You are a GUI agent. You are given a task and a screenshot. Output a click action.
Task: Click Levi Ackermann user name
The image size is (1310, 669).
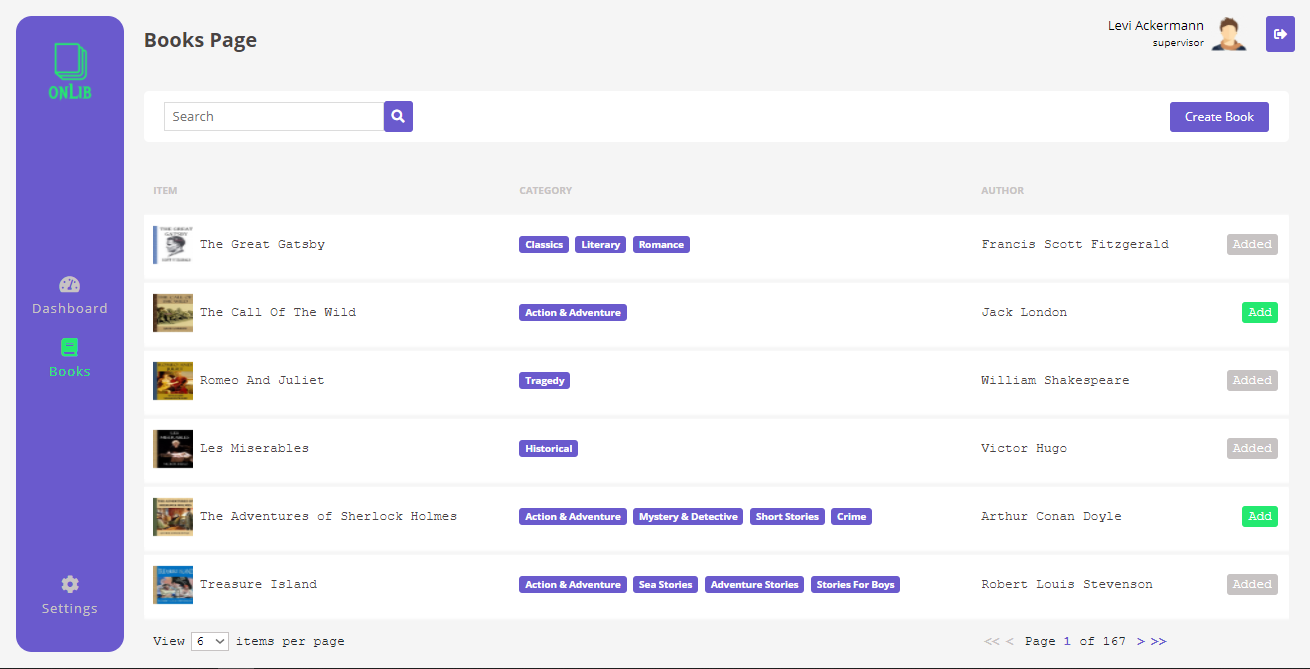(1156, 25)
